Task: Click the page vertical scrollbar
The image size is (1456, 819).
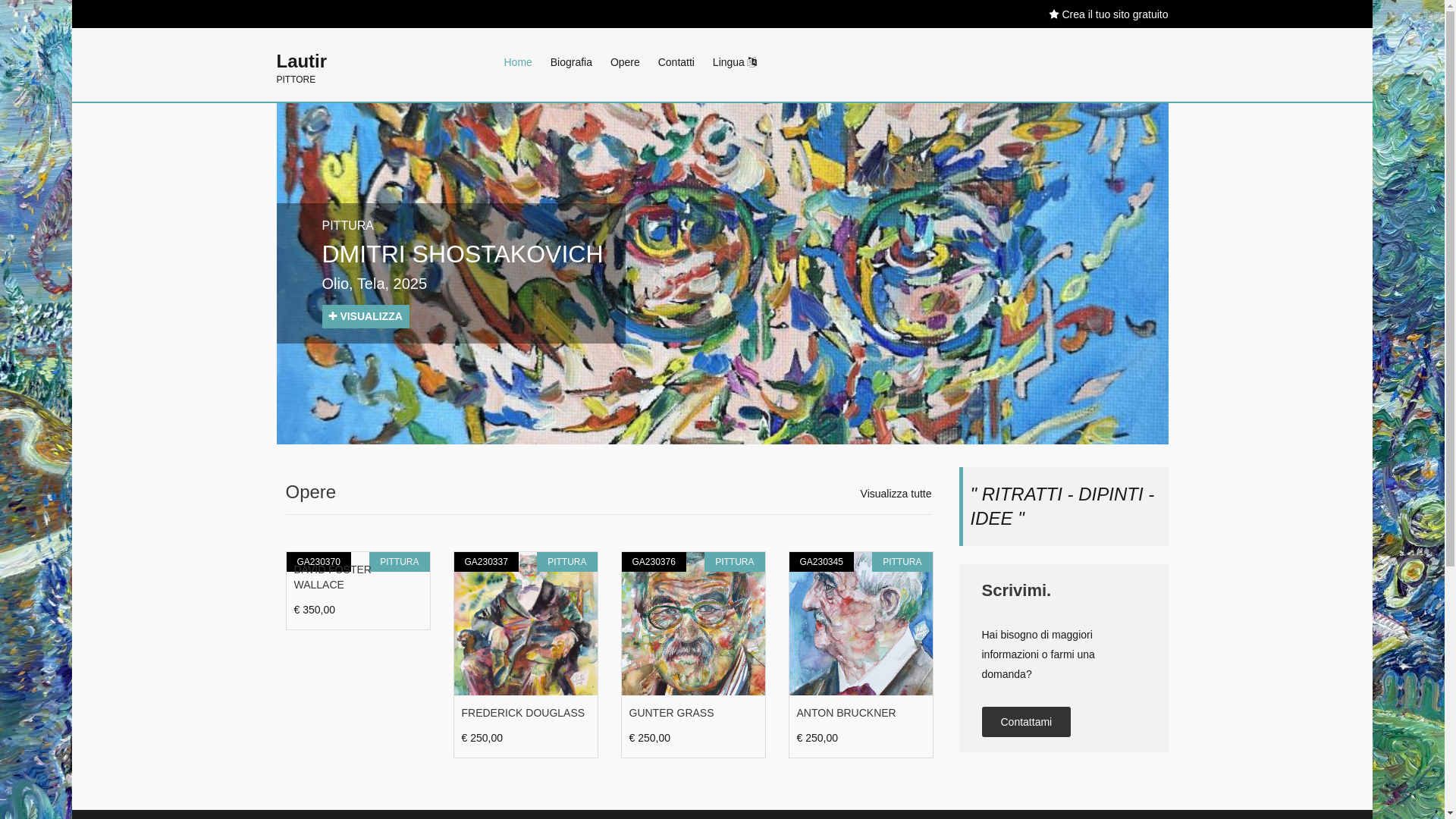Action: [1450, 409]
